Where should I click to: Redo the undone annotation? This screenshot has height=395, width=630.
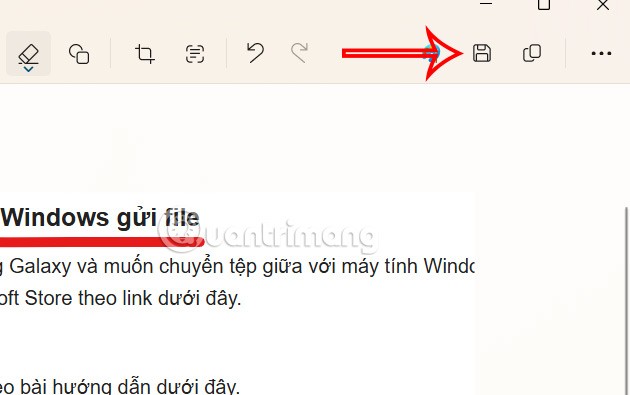coord(300,53)
